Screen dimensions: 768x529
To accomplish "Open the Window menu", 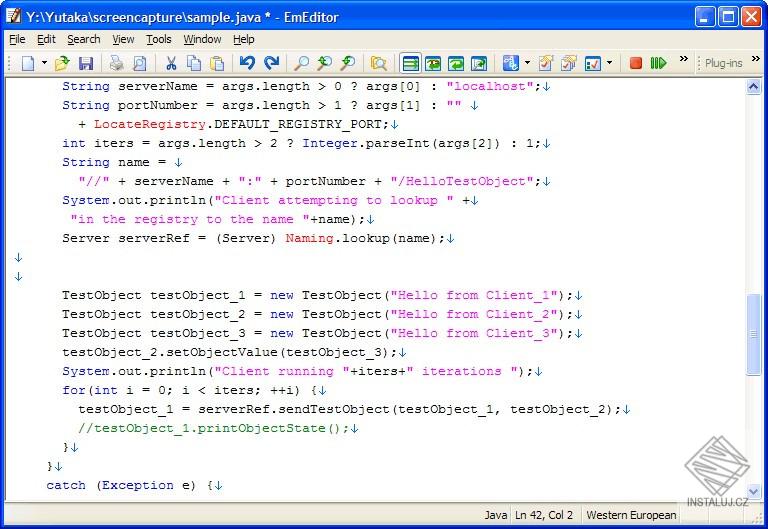I will [x=202, y=39].
